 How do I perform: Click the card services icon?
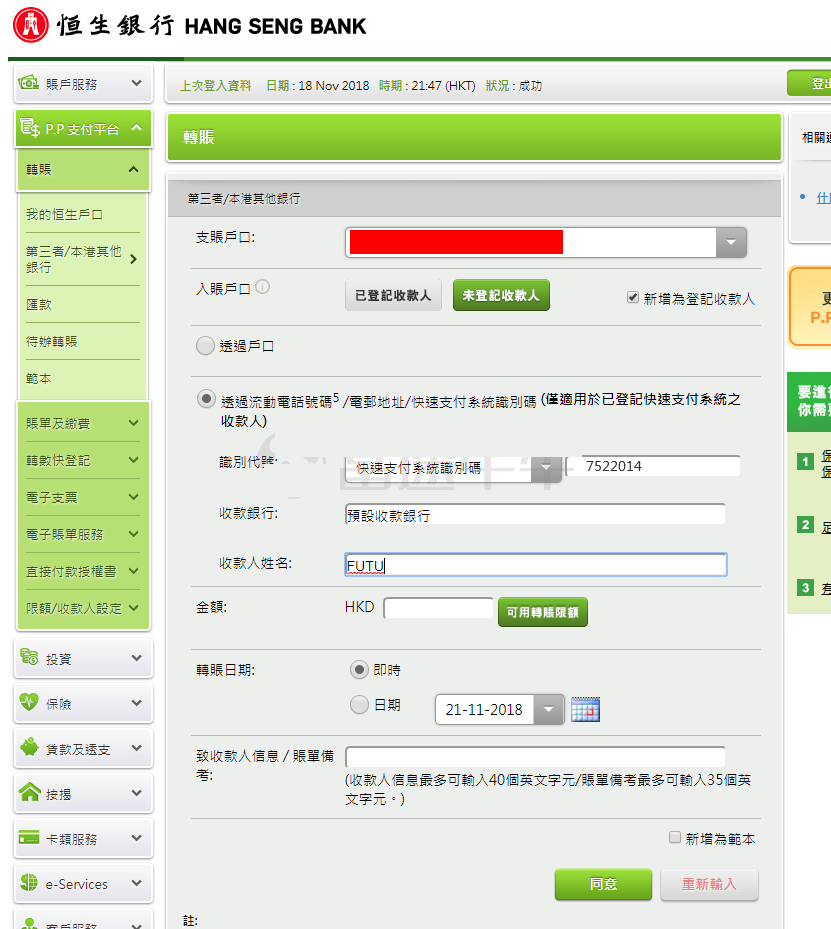point(29,838)
